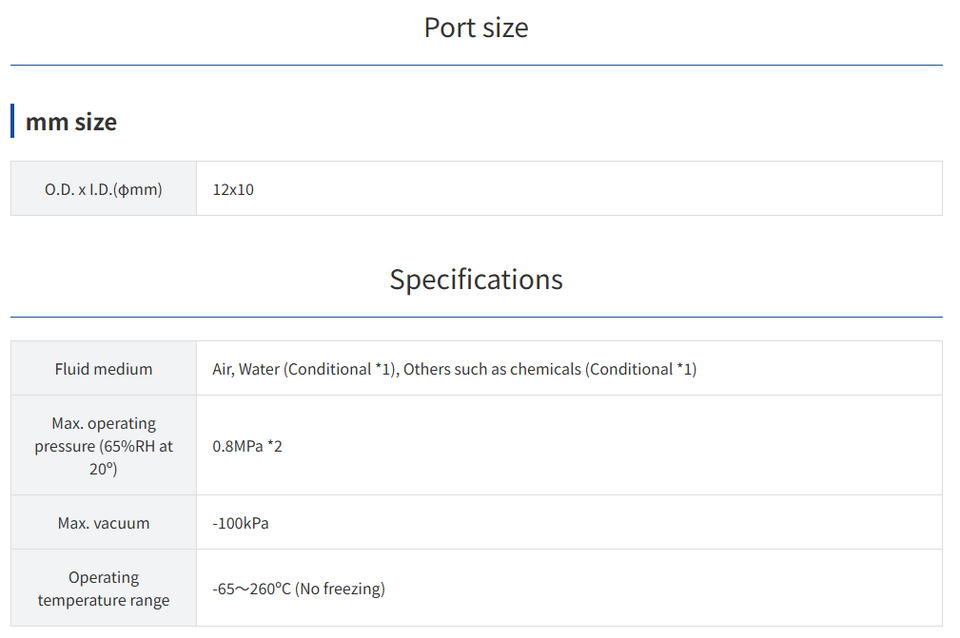Click the "mm size" subheading

coord(71,122)
